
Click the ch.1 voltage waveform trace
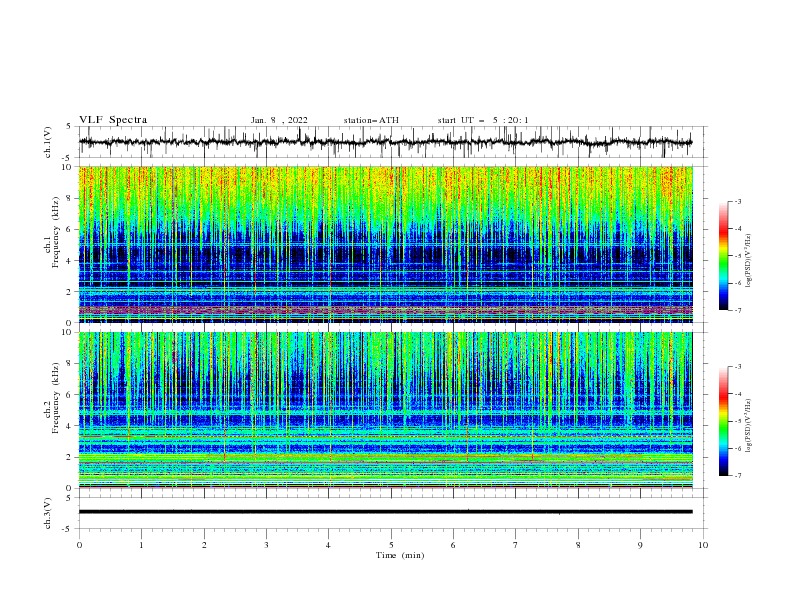click(x=385, y=142)
